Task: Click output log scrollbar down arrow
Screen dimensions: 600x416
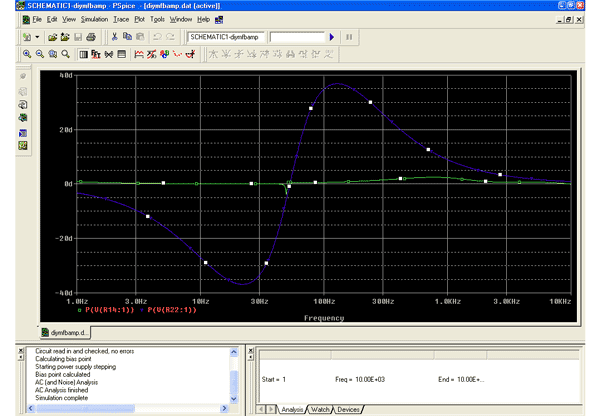Action: pos(234,399)
